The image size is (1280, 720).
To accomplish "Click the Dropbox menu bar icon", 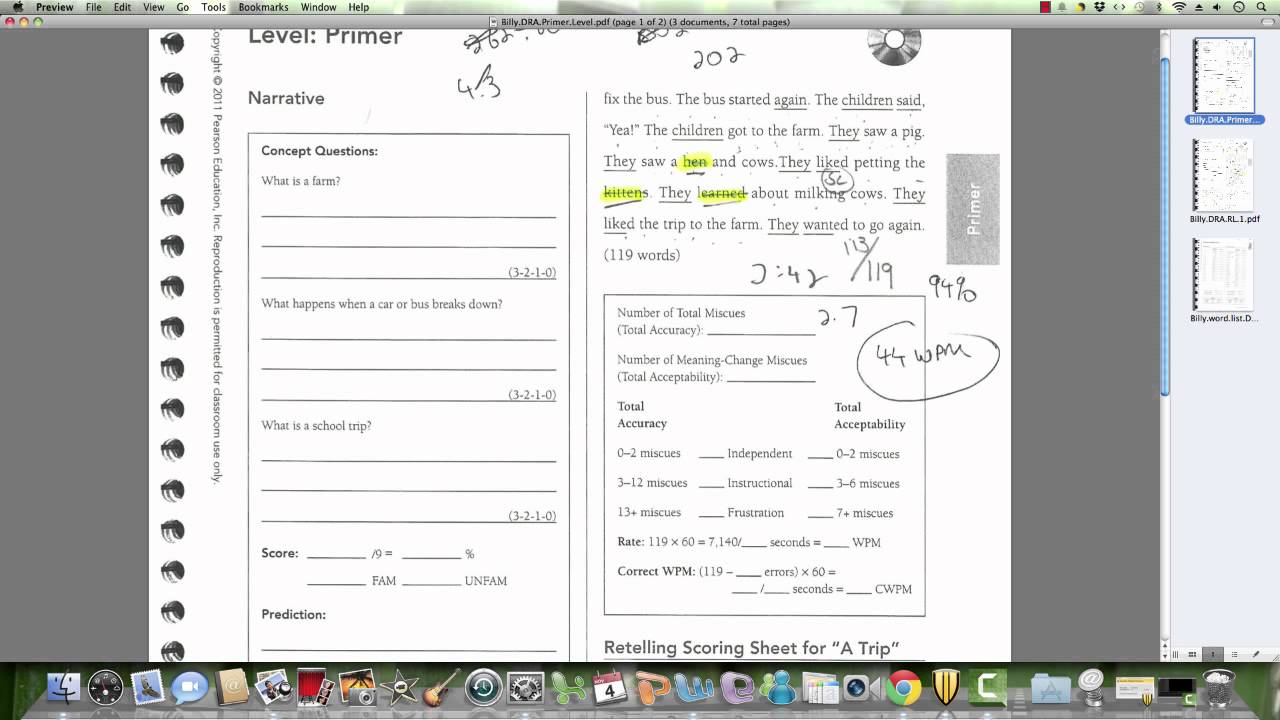I will (1099, 7).
